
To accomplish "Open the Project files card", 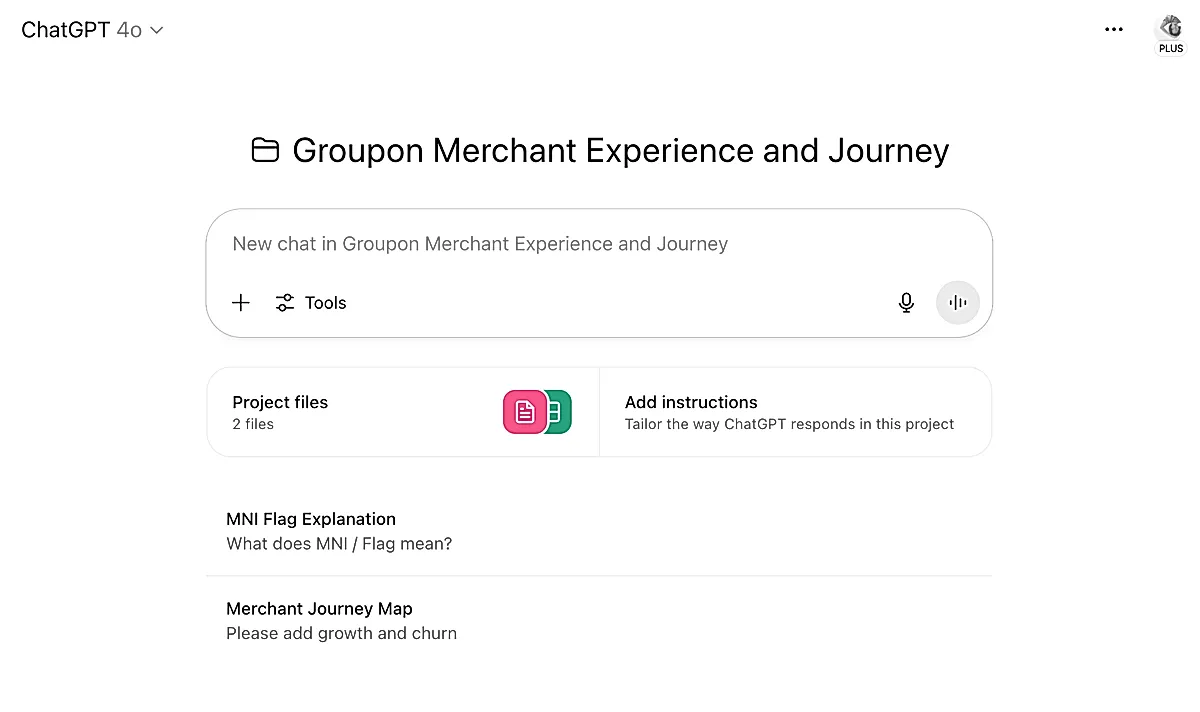I will coord(403,412).
